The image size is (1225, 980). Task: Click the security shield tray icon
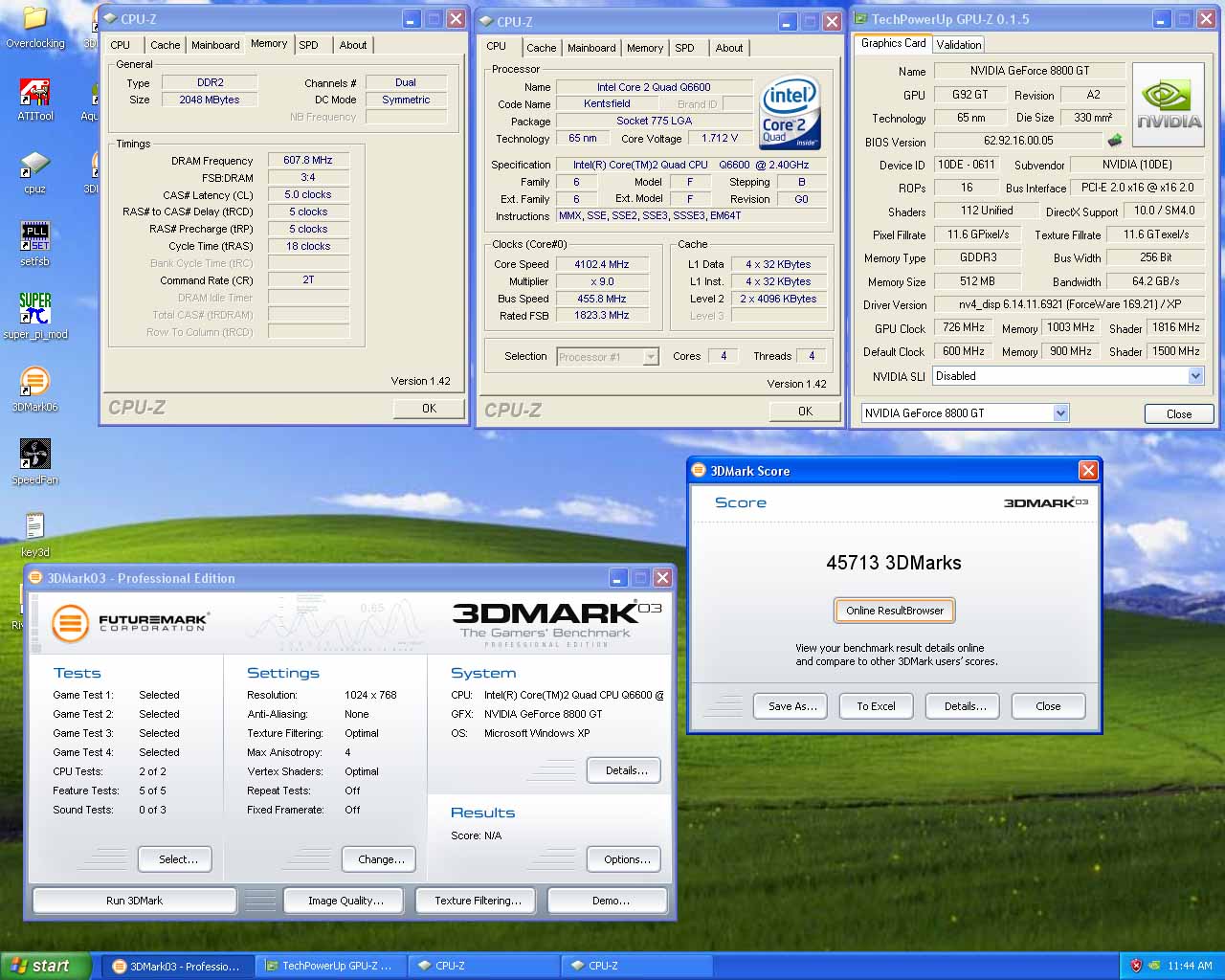pyautogui.click(x=1136, y=966)
